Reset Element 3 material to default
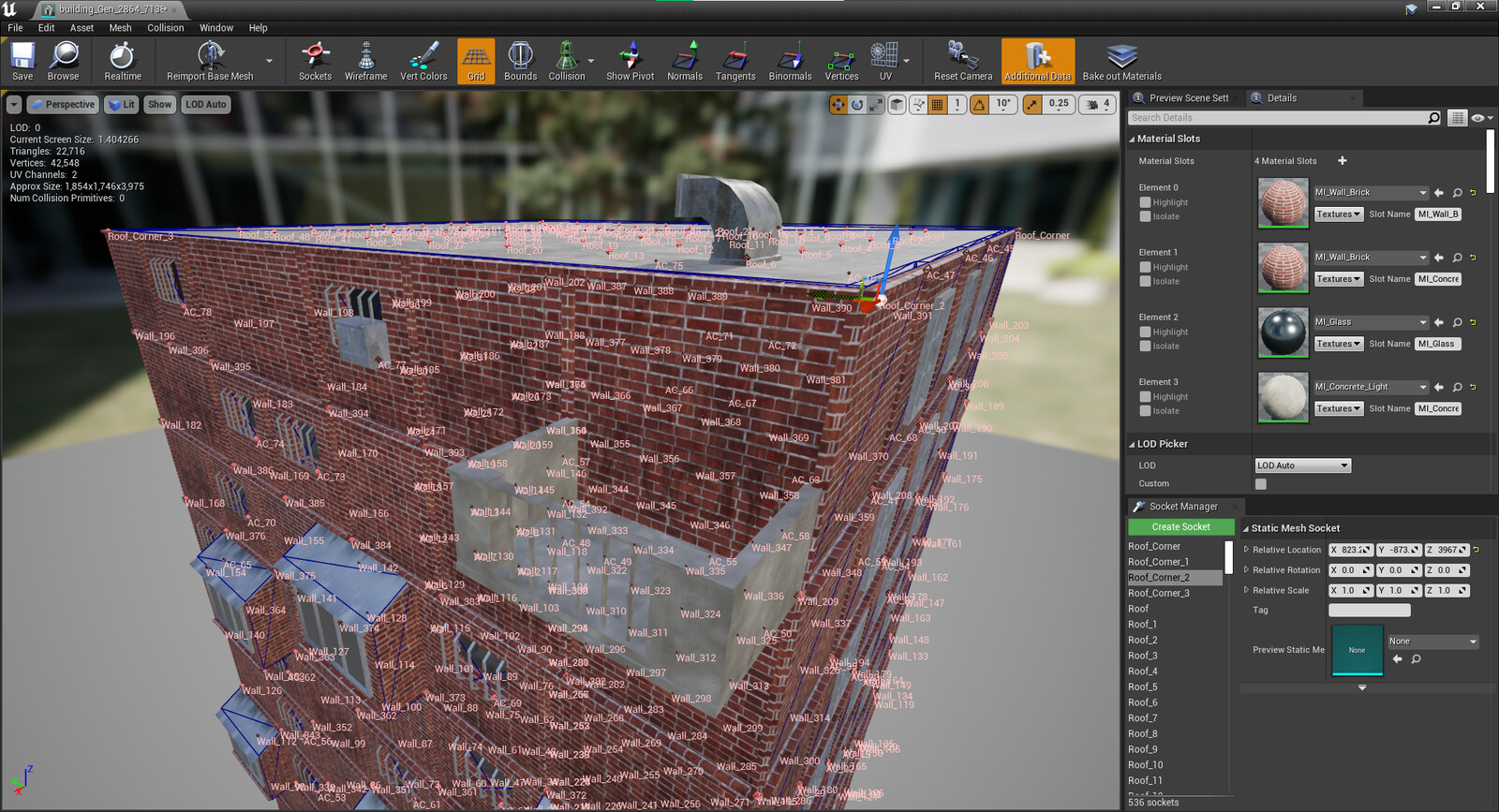 pos(1473,387)
